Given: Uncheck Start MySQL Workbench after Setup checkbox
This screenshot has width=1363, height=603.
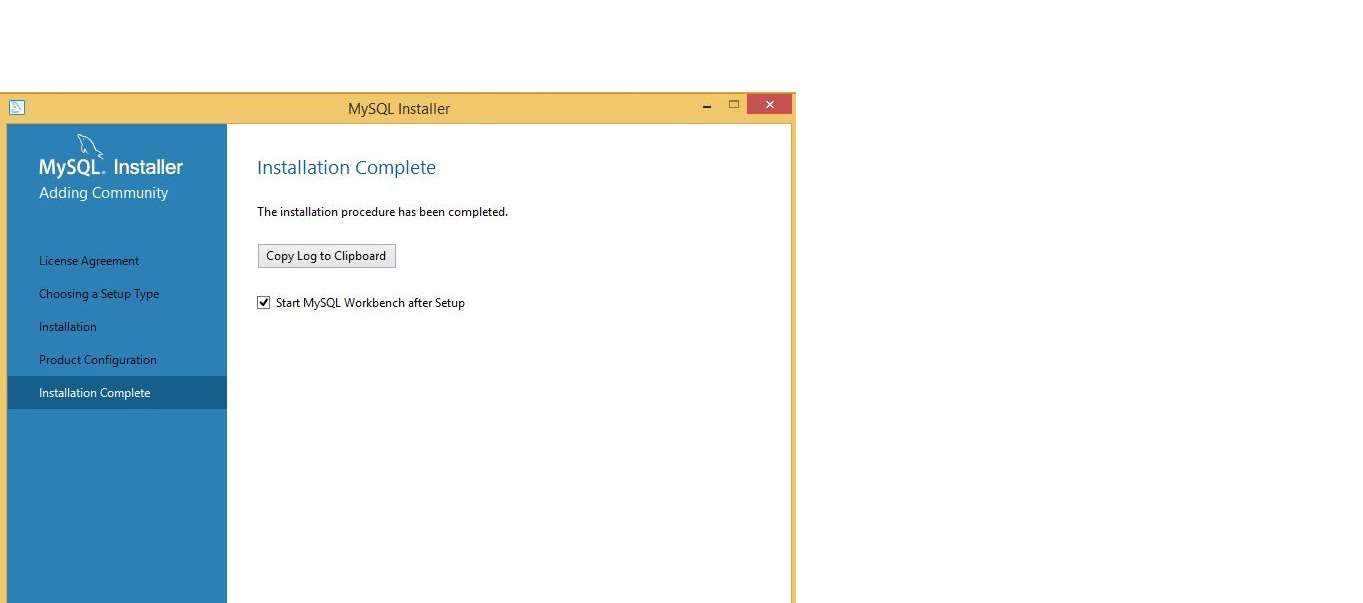Looking at the screenshot, I should pyautogui.click(x=264, y=303).
